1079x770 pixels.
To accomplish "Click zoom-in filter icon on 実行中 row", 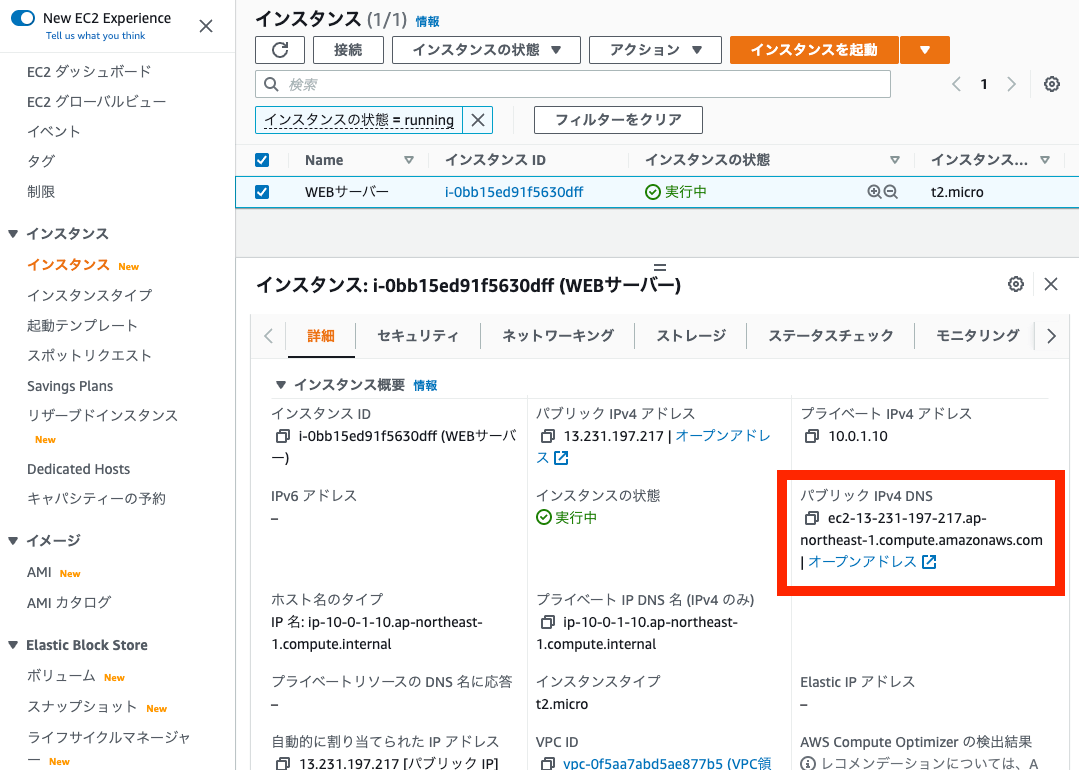I will [x=874, y=192].
